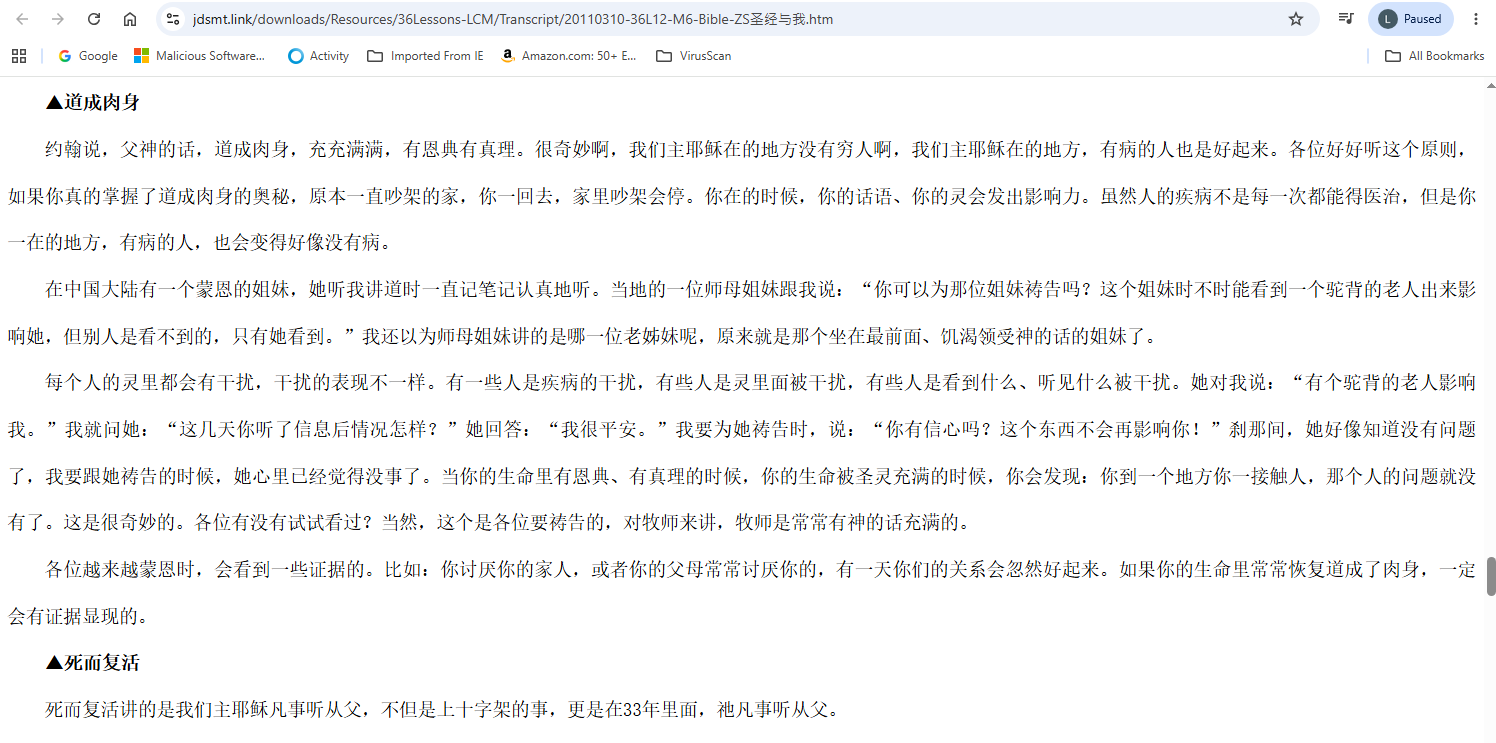This screenshot has height=743, width=1496.
Task: Click the heading ▲道成肉身
Action: [92, 103]
